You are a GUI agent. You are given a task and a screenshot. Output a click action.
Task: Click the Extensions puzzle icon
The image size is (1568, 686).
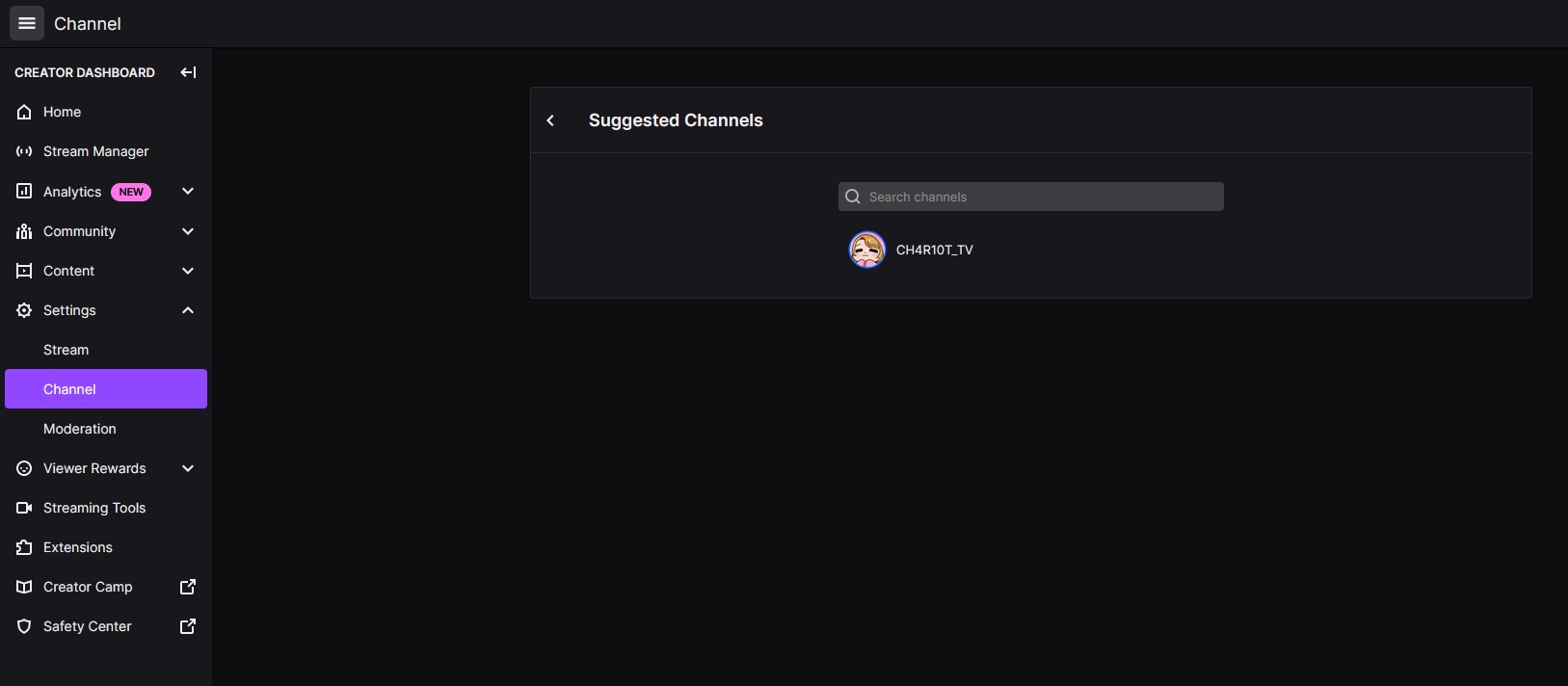tap(24, 547)
